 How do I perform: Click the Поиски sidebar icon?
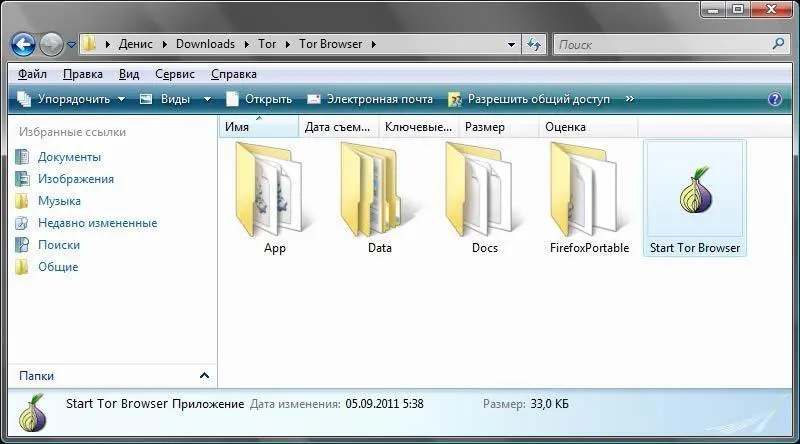[22, 244]
